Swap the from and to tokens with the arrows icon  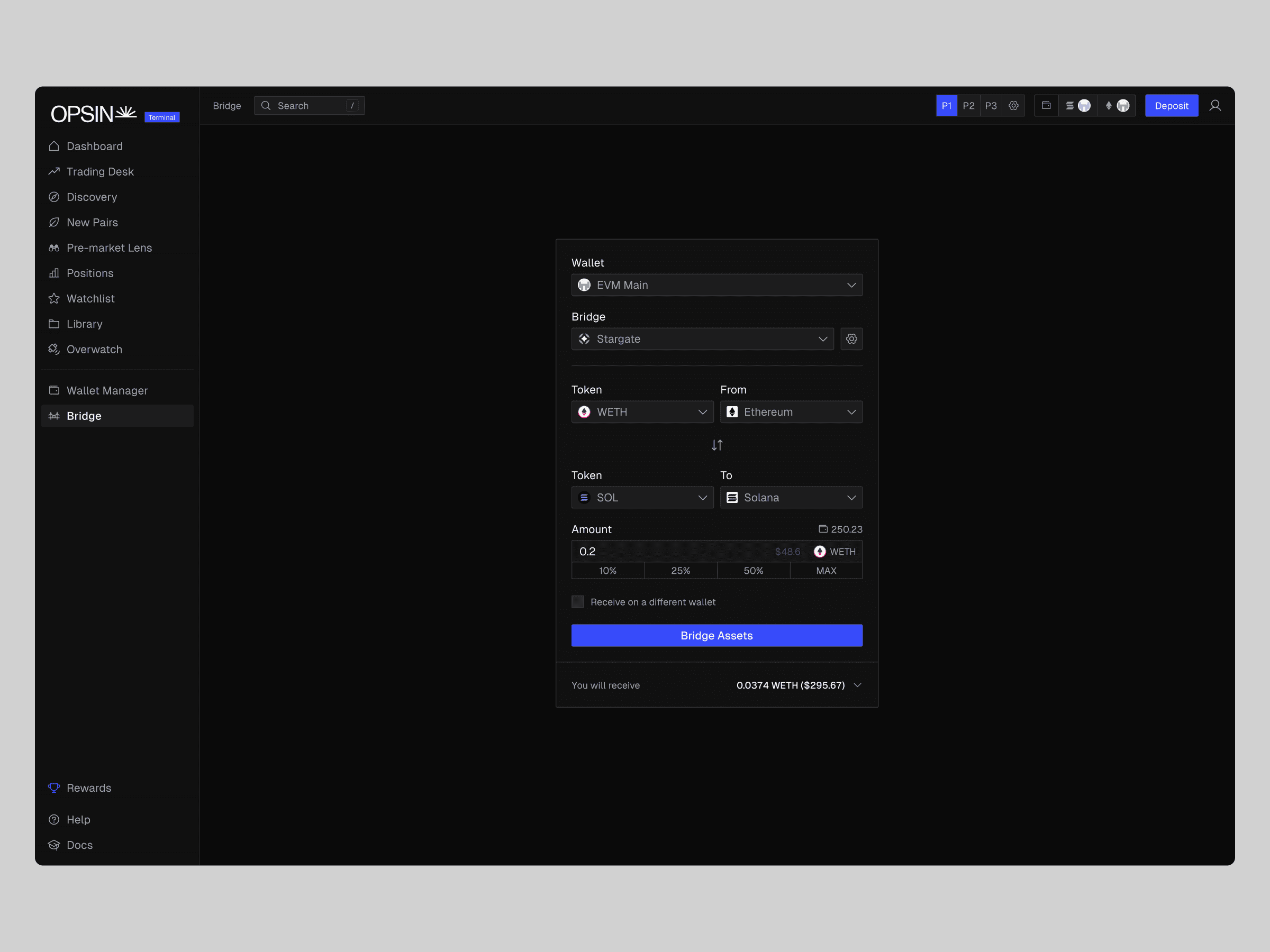coord(716,445)
